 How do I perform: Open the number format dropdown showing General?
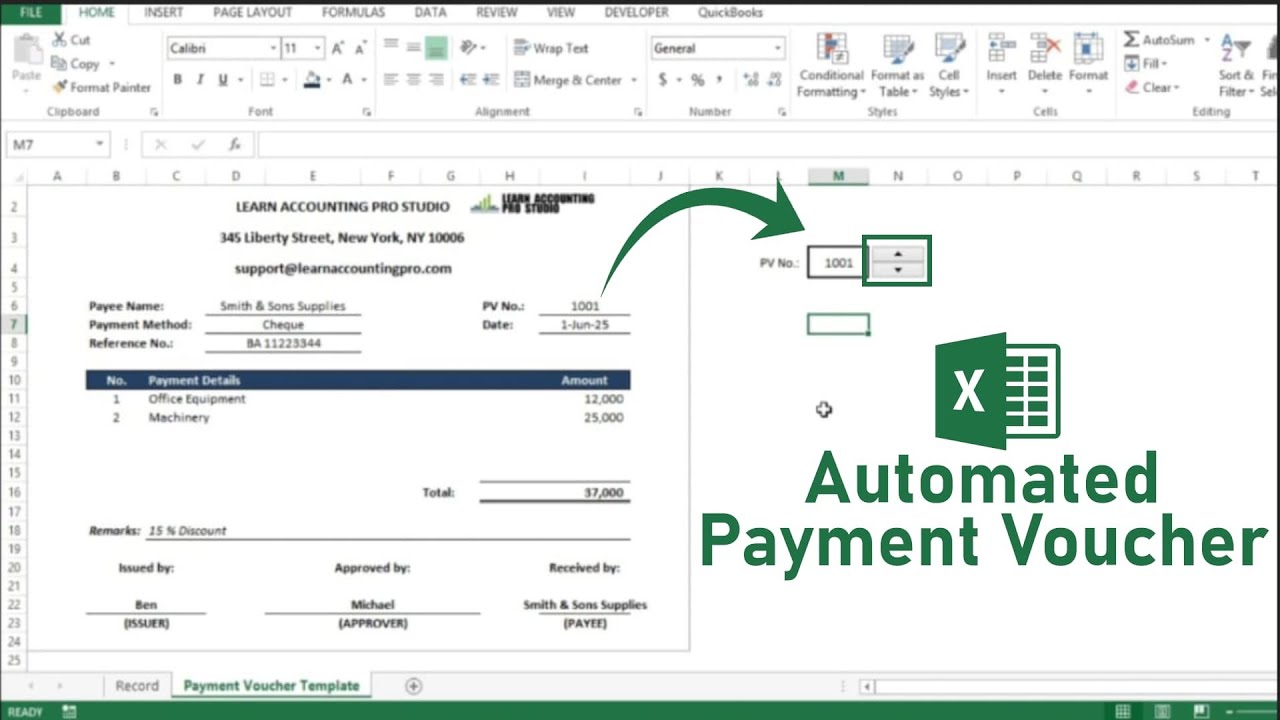pos(776,47)
